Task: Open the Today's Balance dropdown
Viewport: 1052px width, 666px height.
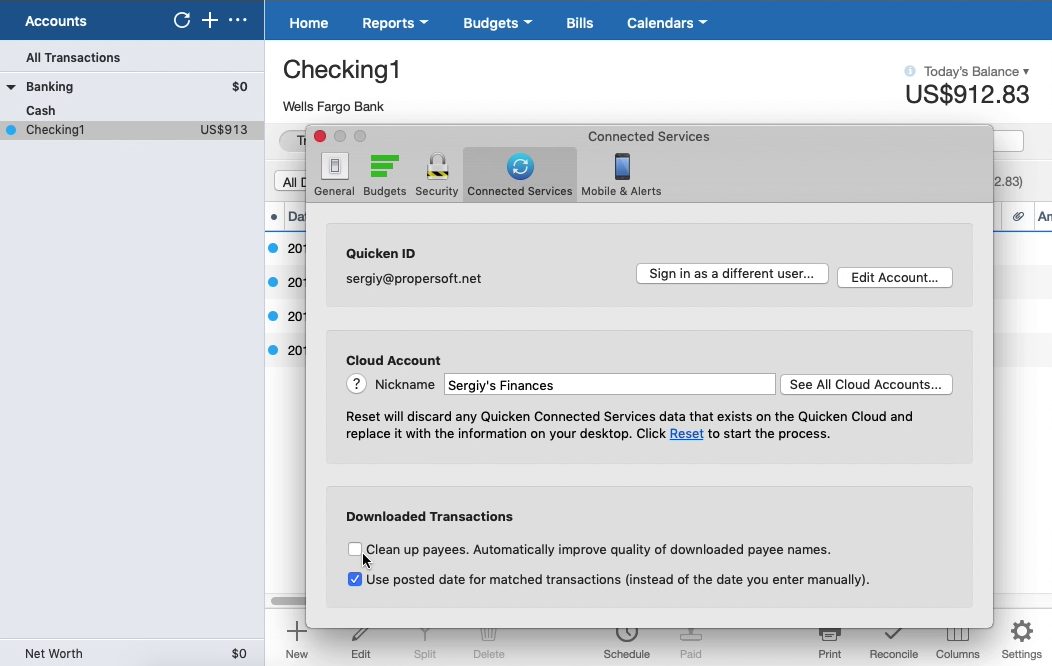Action: tap(976, 71)
